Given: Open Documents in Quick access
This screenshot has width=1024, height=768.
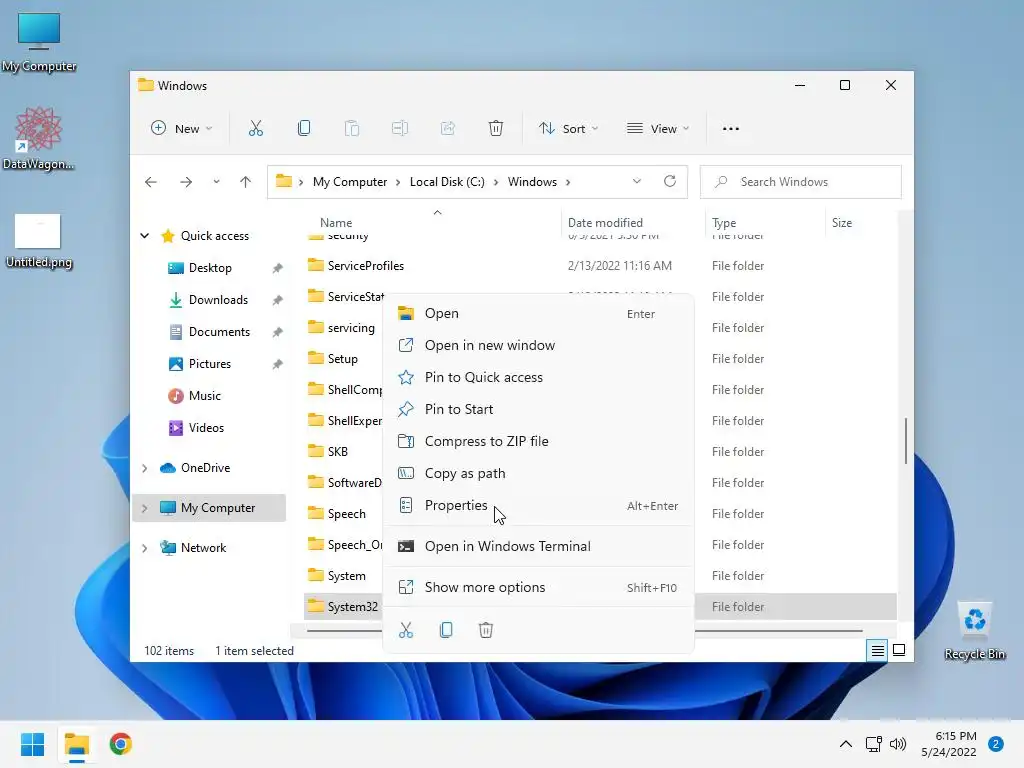Looking at the screenshot, I should point(219,332).
